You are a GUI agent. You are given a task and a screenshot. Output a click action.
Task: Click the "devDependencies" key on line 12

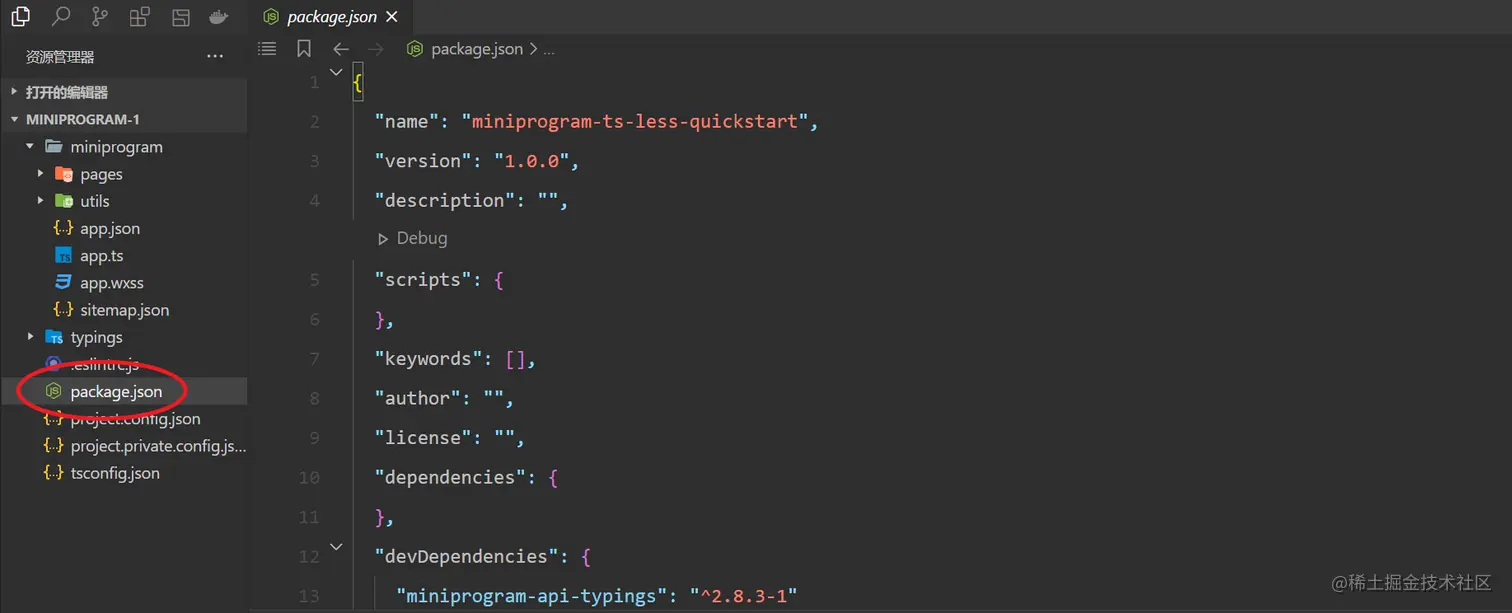[467, 556]
